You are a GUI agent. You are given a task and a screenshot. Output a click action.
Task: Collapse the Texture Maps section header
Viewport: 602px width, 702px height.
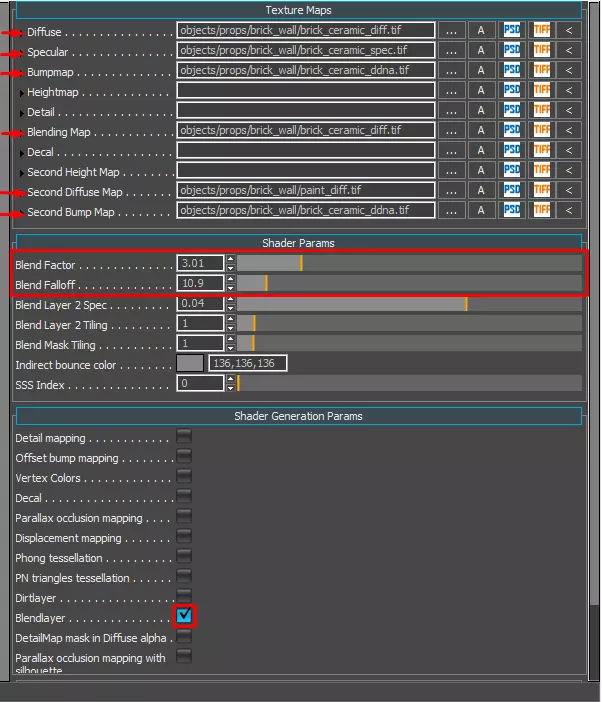point(299,10)
